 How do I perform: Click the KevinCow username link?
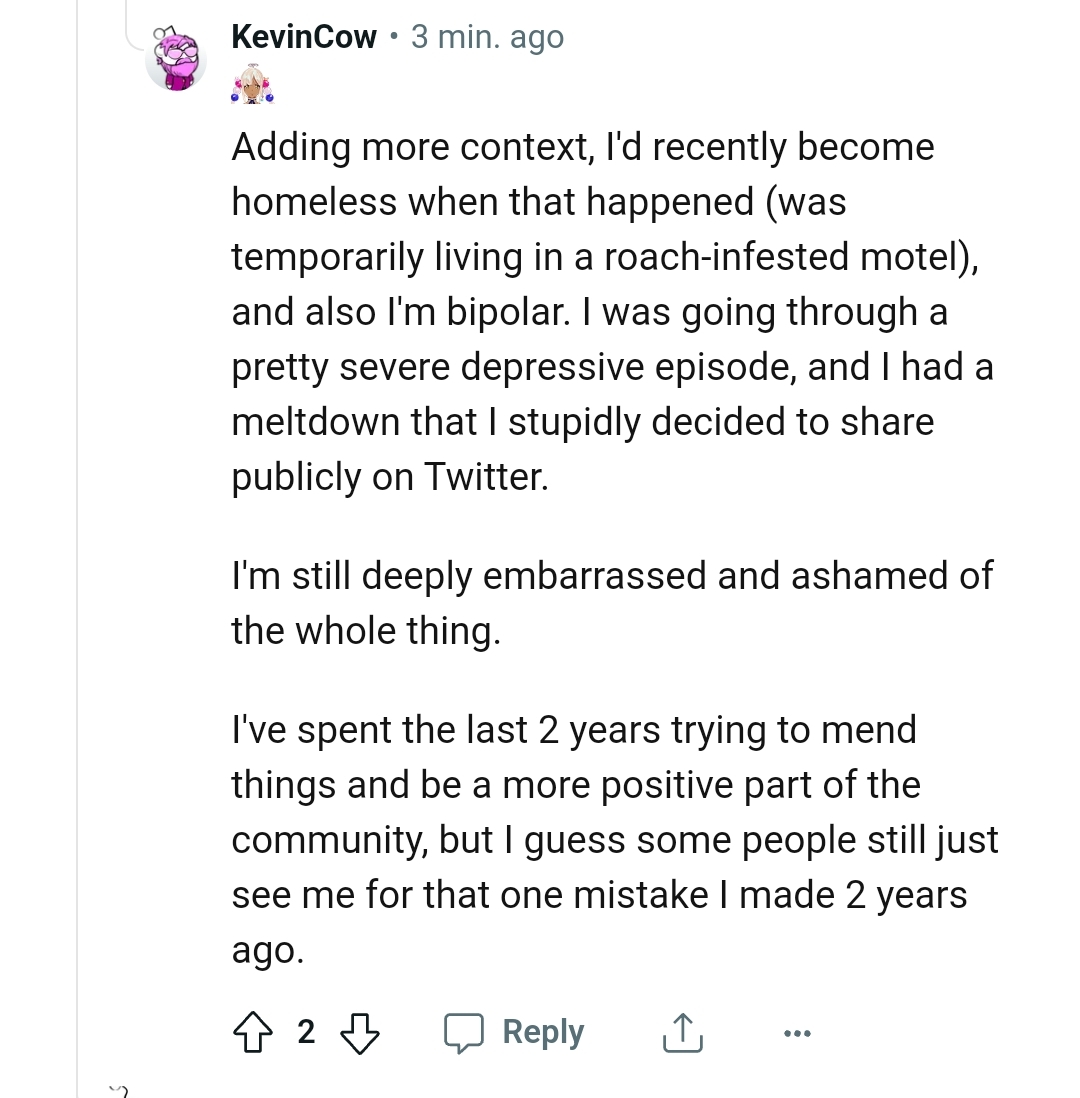[304, 37]
